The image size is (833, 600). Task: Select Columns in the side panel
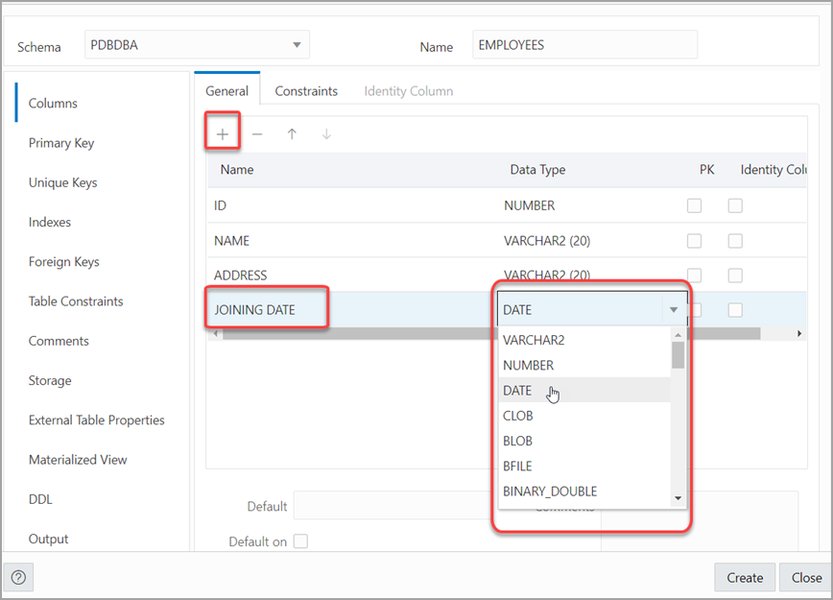(53, 103)
